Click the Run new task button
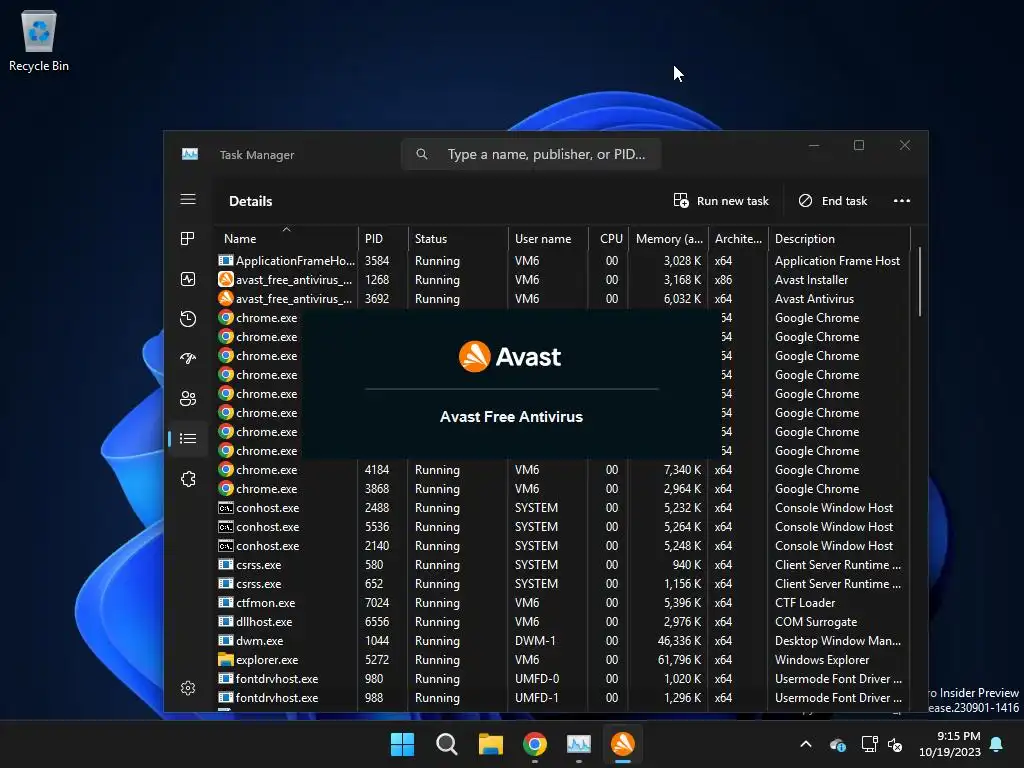1024x768 pixels. pyautogui.click(x=721, y=200)
